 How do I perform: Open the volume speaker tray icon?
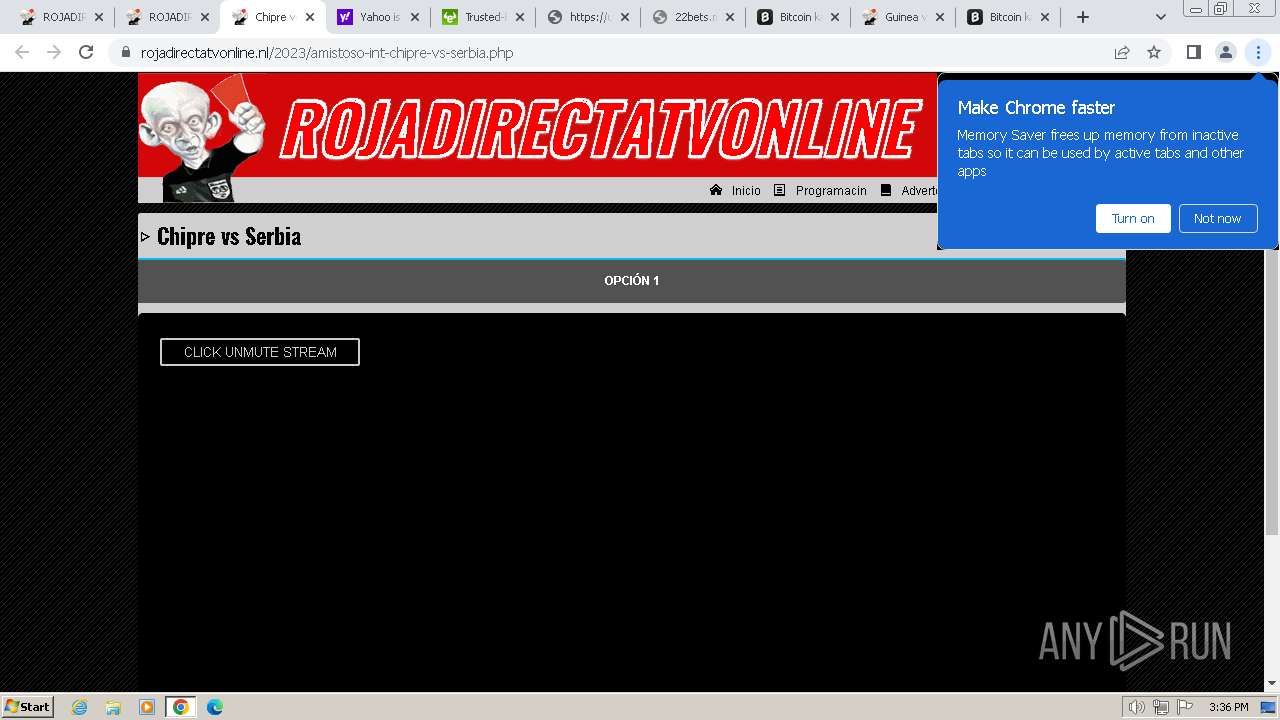[x=1137, y=707]
